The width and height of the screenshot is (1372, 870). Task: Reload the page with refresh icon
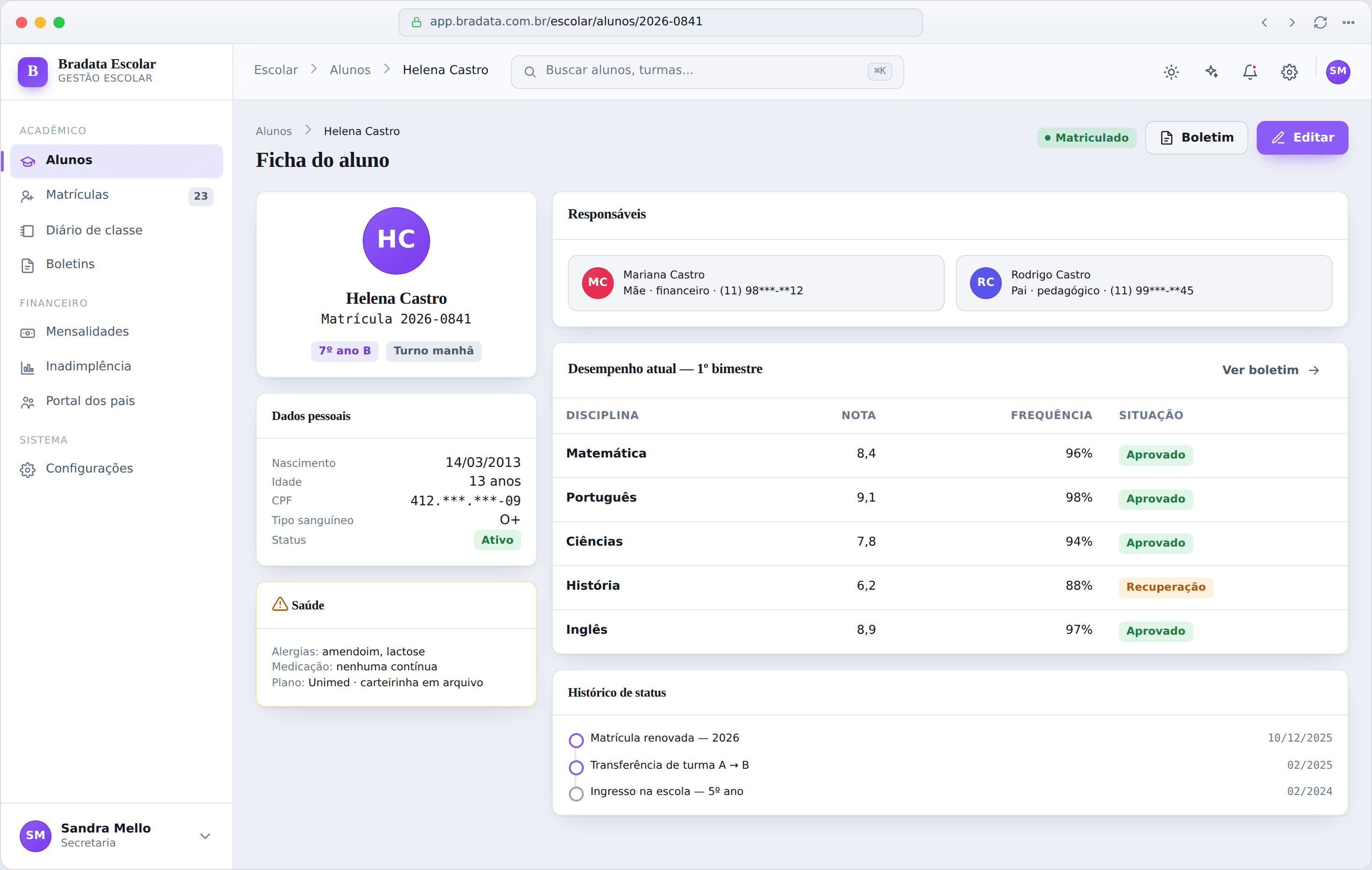click(x=1320, y=22)
